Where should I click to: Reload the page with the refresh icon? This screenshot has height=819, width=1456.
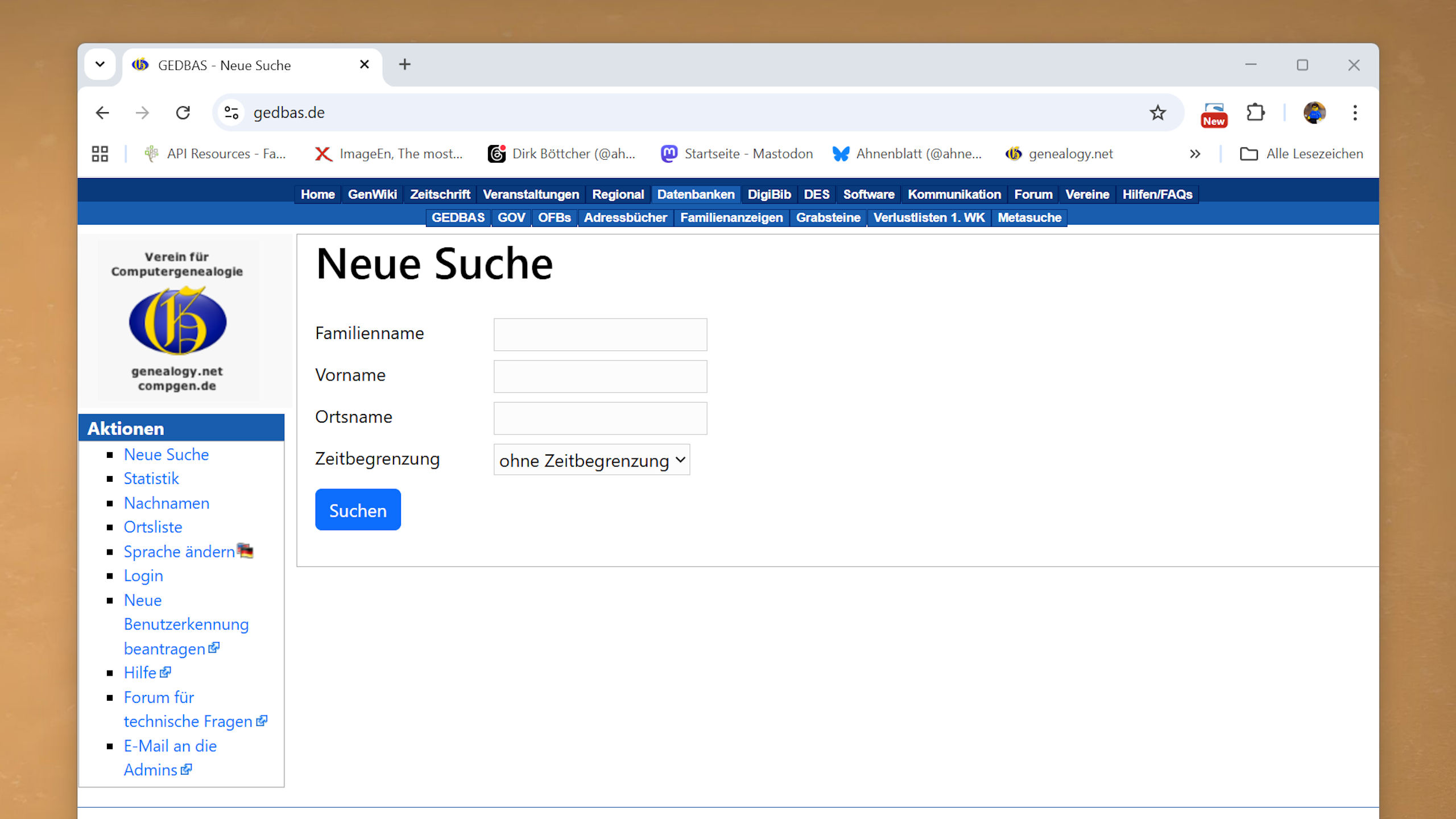(183, 113)
